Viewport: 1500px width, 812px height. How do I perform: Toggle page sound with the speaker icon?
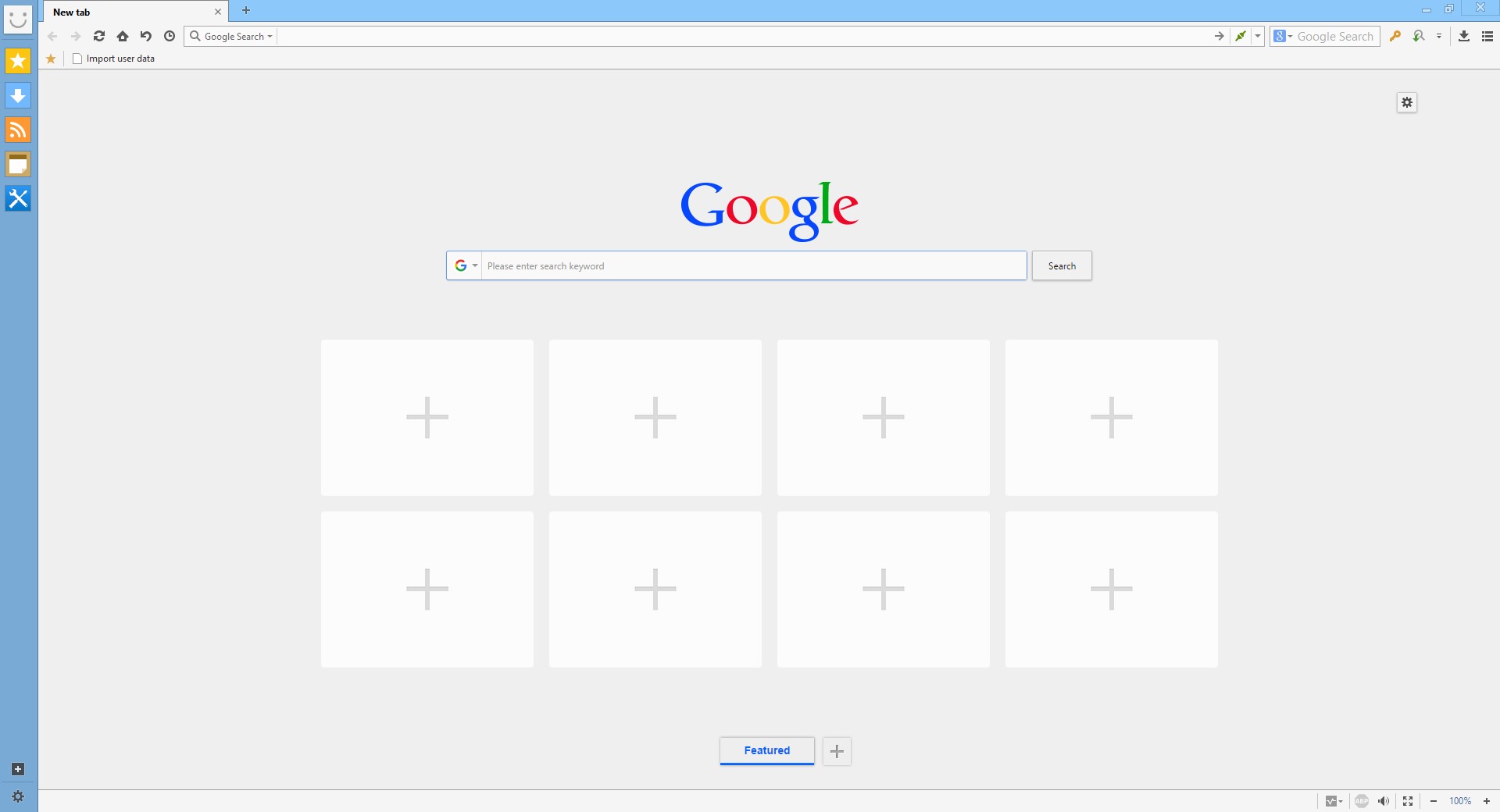[x=1384, y=801]
